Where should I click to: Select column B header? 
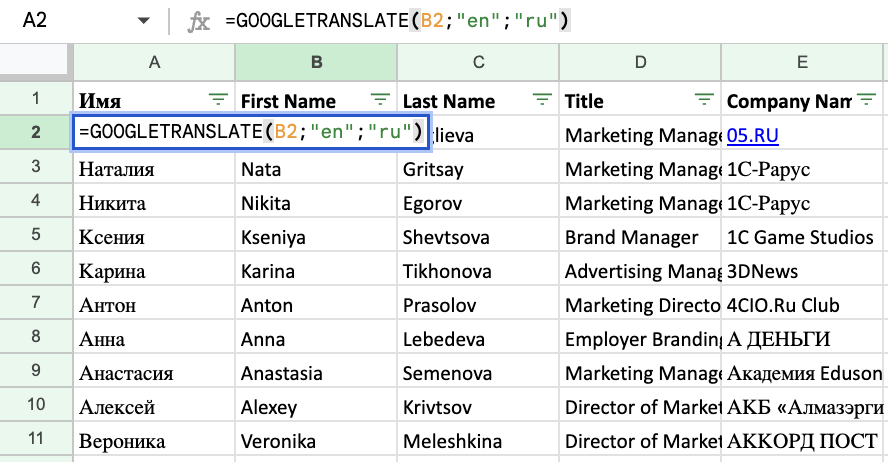316,62
